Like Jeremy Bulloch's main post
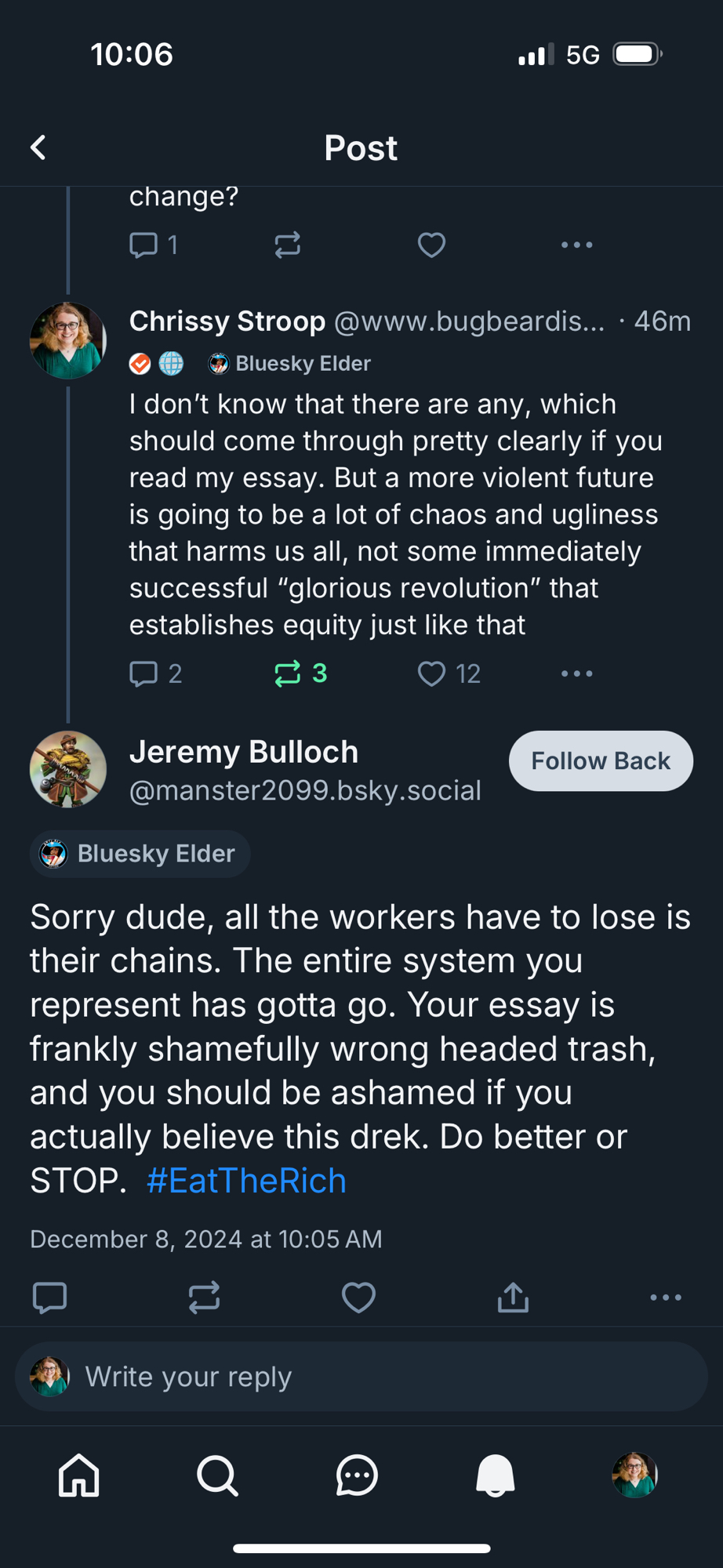This screenshot has height=1568, width=723. 358,1298
